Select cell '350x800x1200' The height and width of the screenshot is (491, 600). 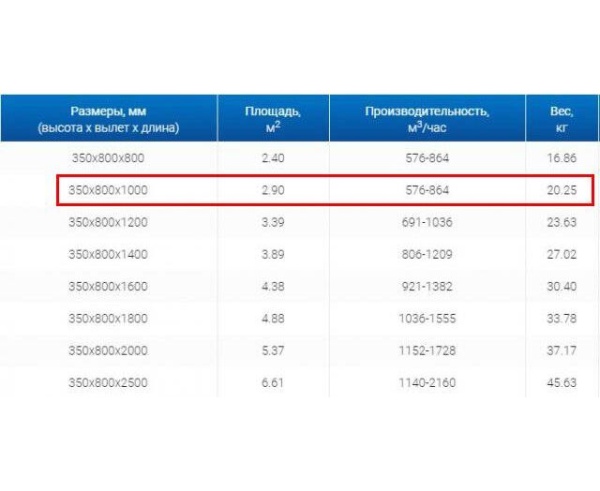(108, 222)
